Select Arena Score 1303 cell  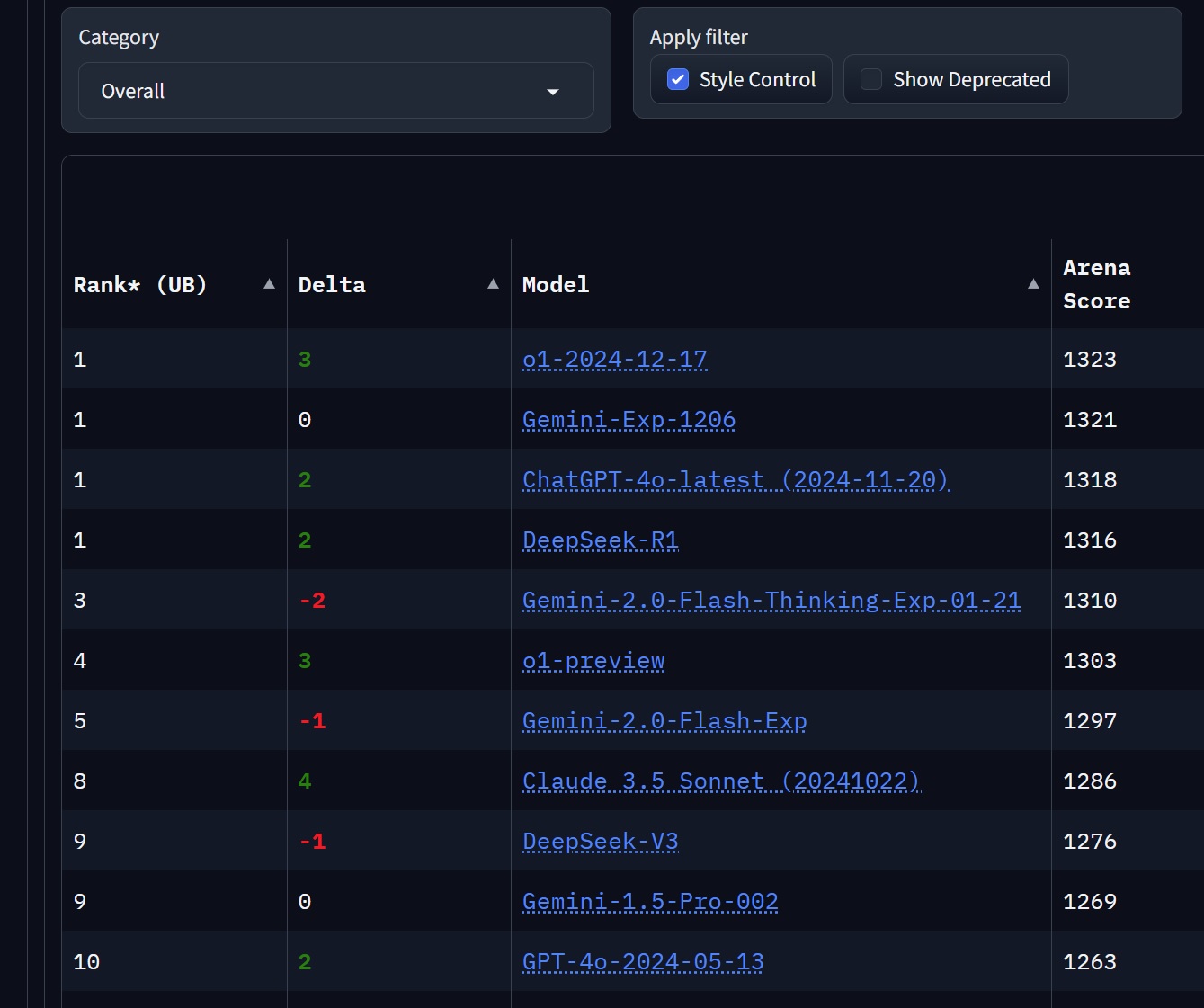click(1090, 661)
